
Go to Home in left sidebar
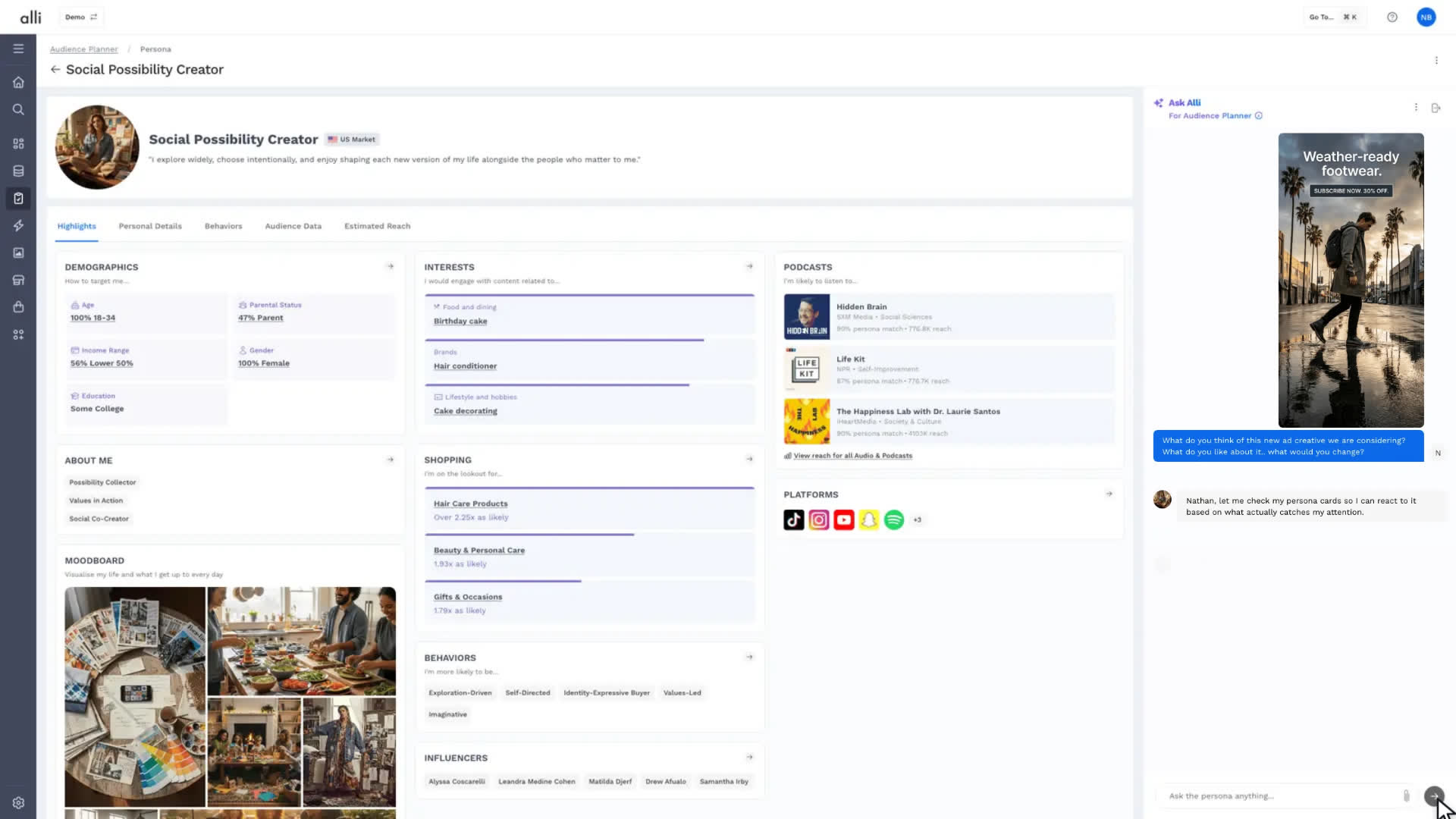tap(18, 82)
